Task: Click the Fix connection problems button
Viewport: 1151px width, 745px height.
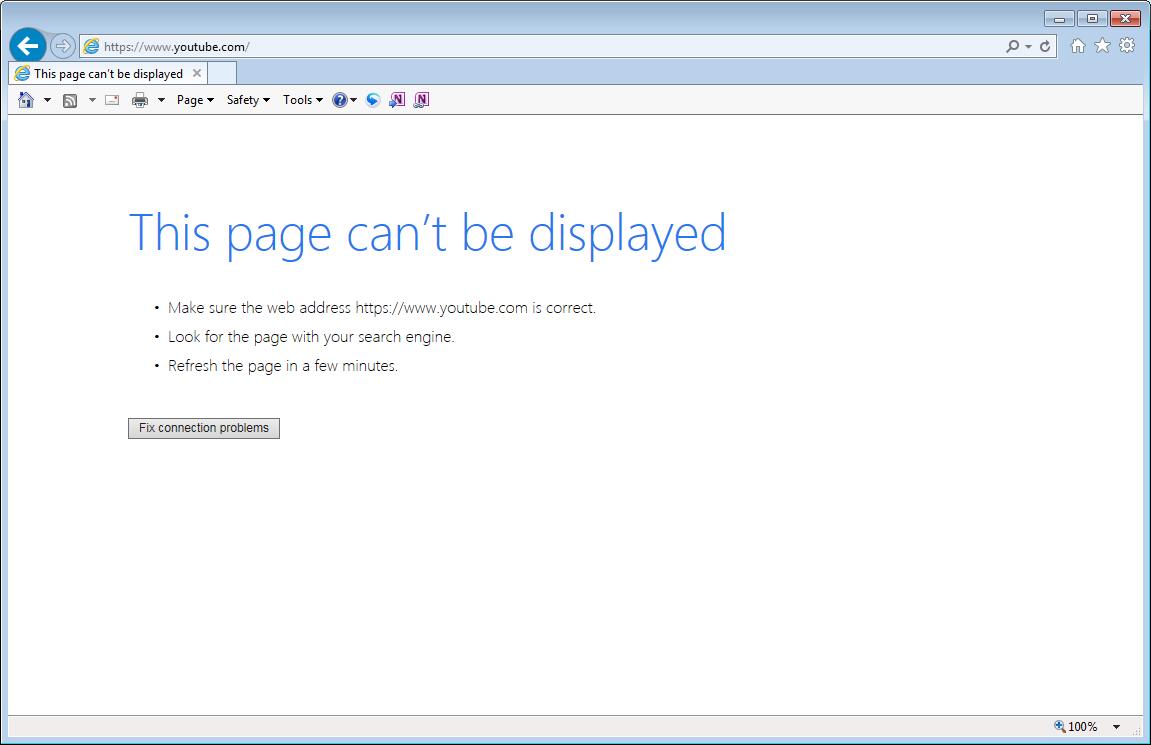Action: point(204,428)
